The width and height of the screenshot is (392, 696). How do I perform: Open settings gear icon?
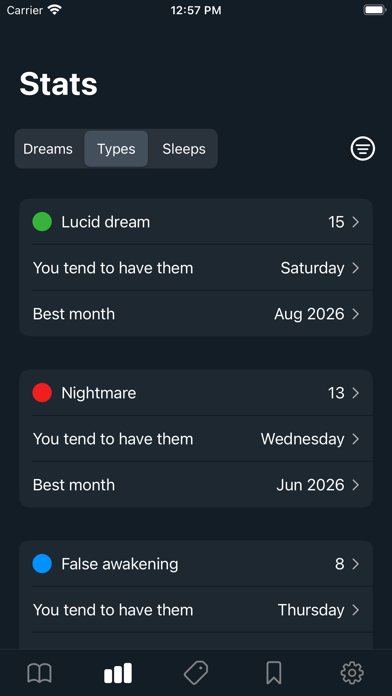pyautogui.click(x=352, y=673)
